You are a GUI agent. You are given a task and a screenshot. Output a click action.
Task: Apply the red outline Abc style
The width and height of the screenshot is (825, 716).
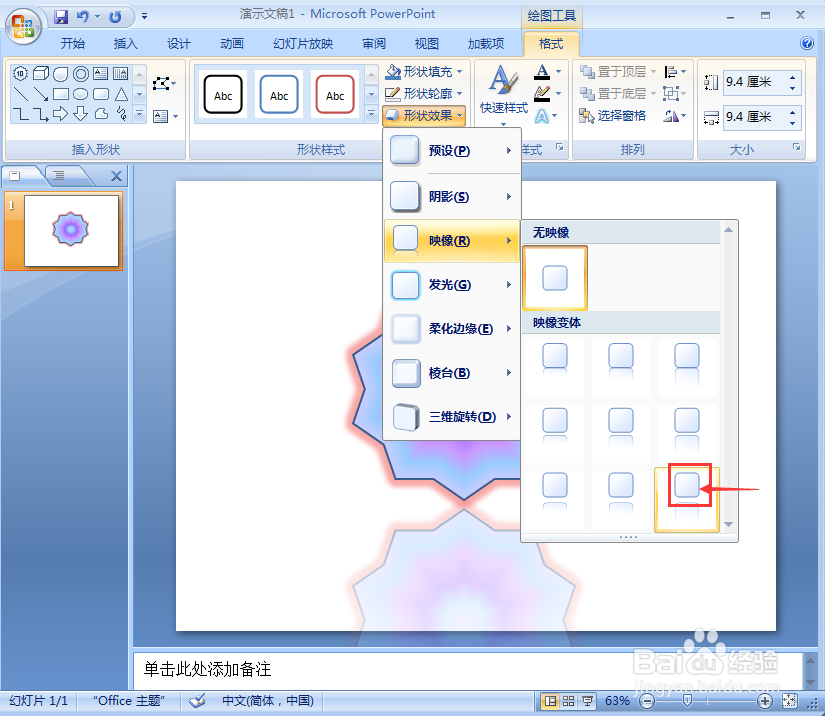pyautogui.click(x=335, y=94)
